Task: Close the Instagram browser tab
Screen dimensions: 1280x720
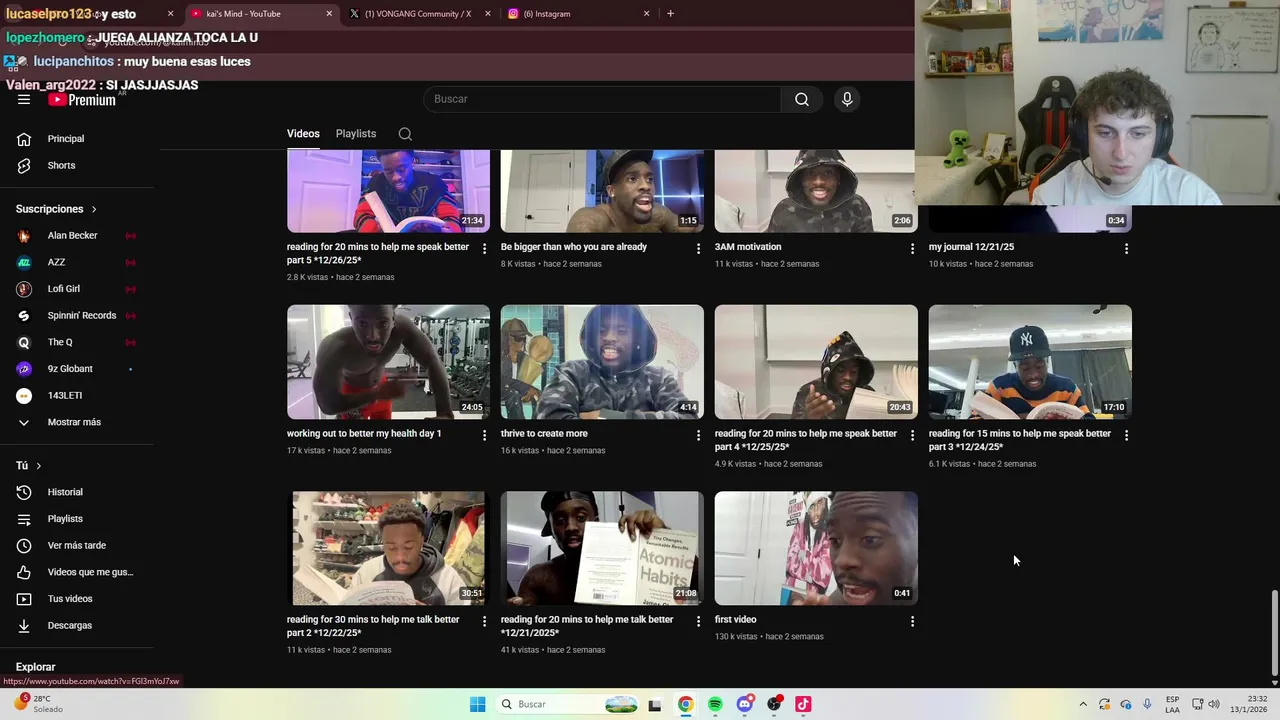Action: tap(646, 14)
